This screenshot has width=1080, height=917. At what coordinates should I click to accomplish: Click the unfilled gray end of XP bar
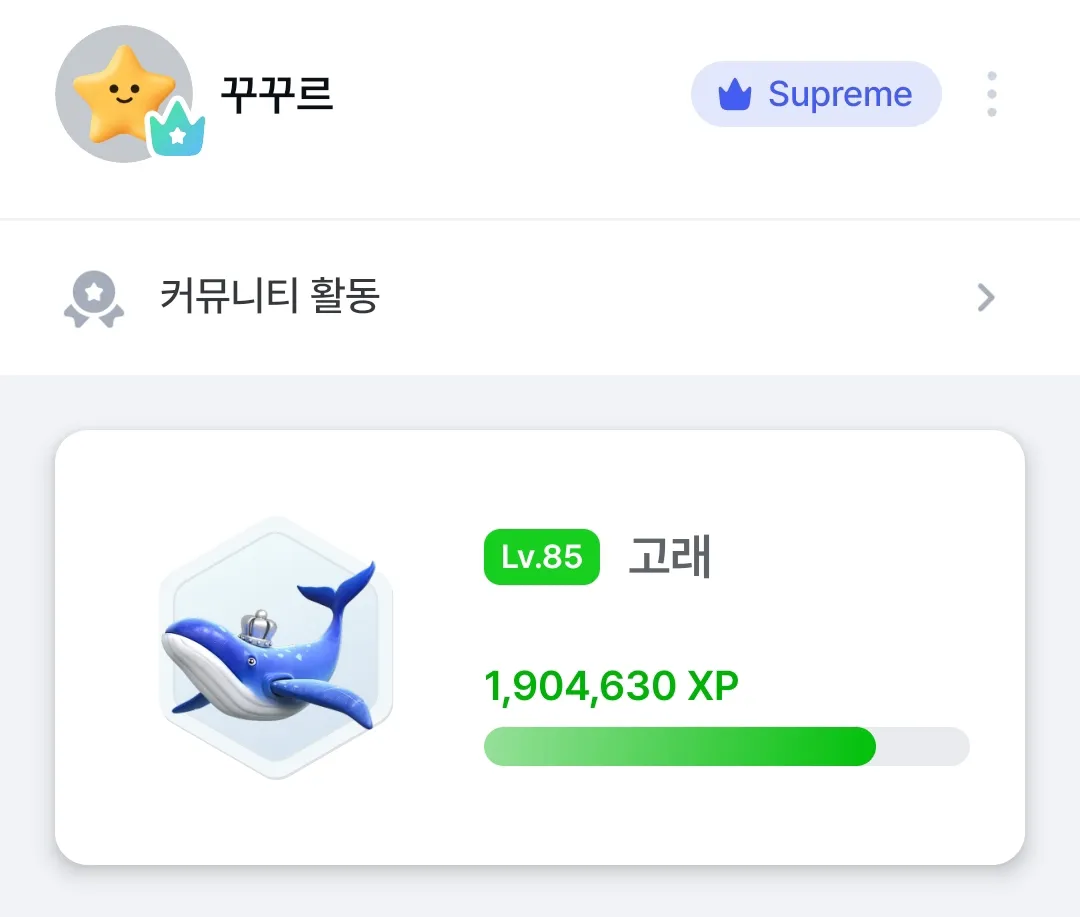pos(925,747)
